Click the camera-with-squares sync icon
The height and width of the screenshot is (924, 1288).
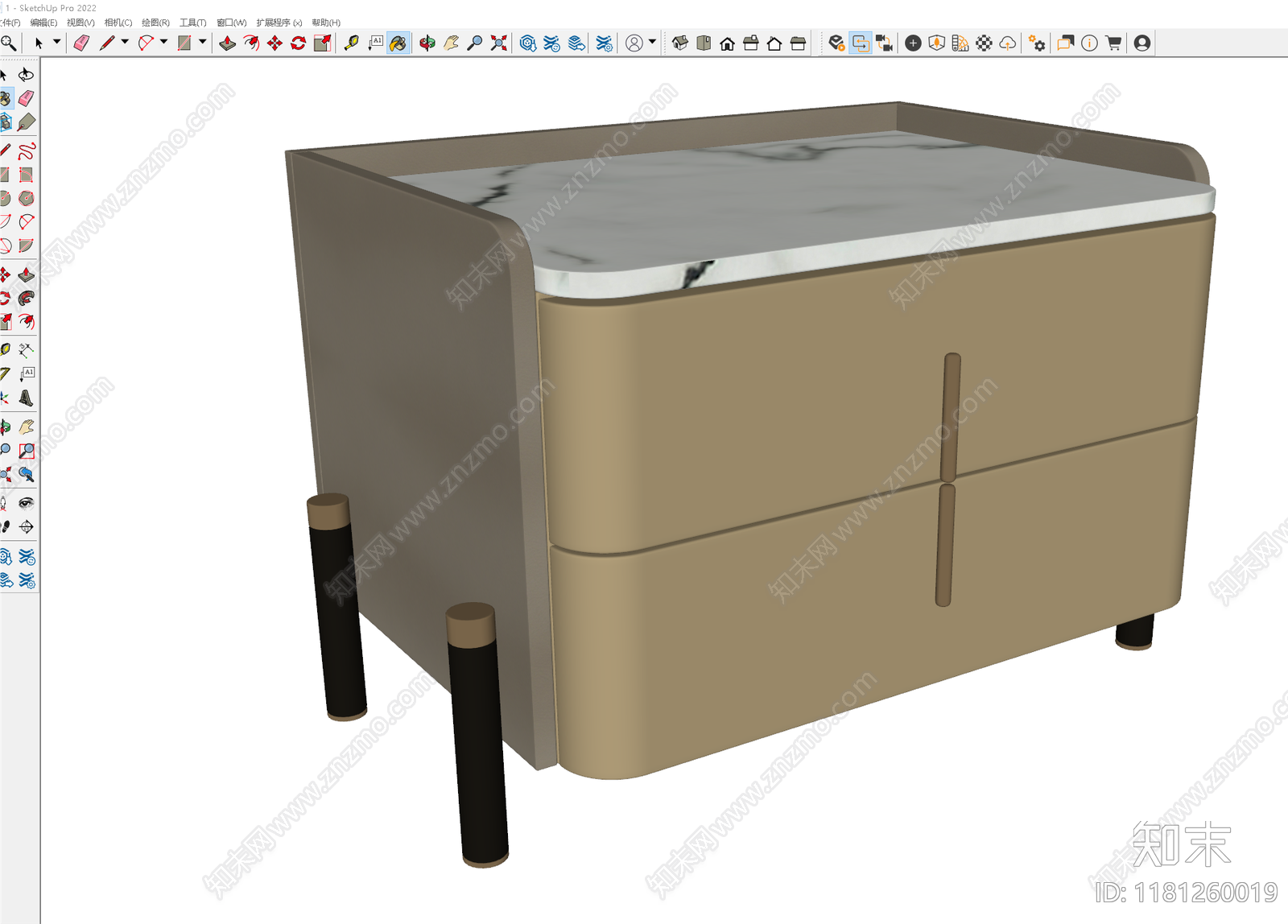[x=884, y=43]
